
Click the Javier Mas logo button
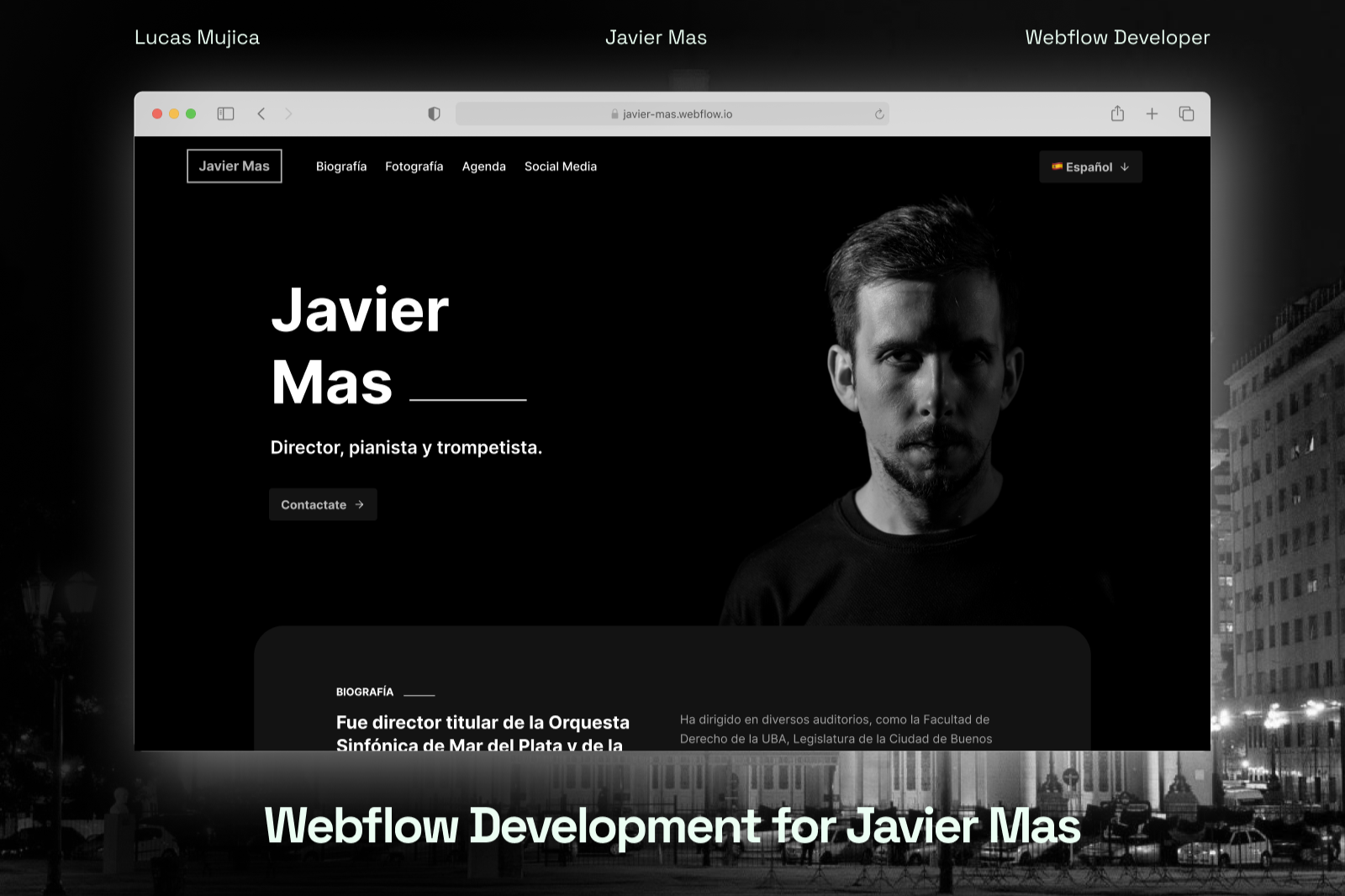[x=235, y=166]
